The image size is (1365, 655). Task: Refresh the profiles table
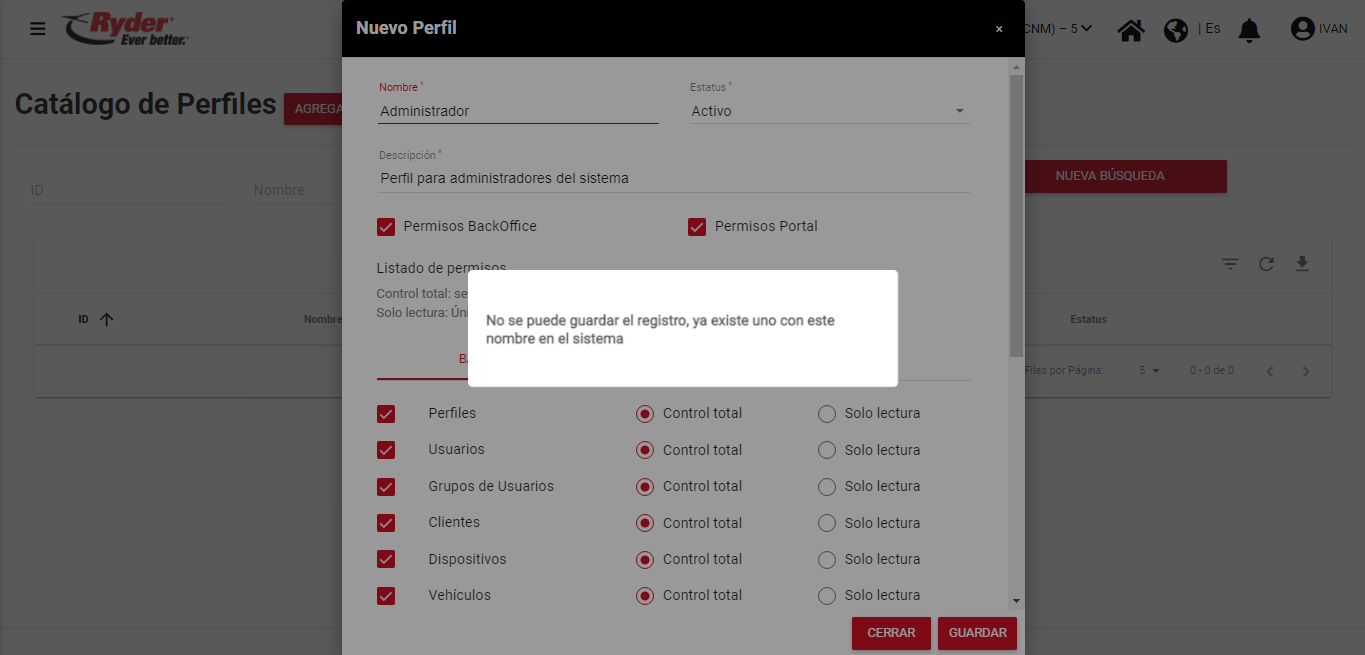(1266, 264)
